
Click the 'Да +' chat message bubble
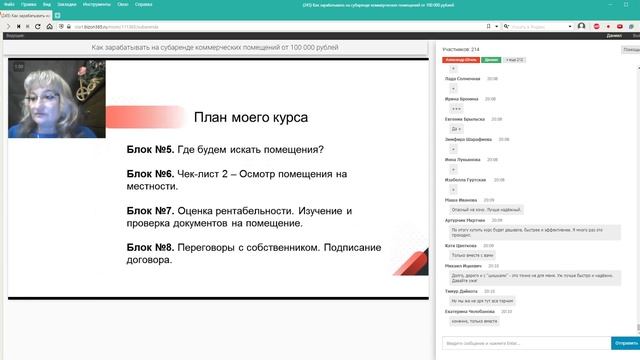click(x=456, y=129)
